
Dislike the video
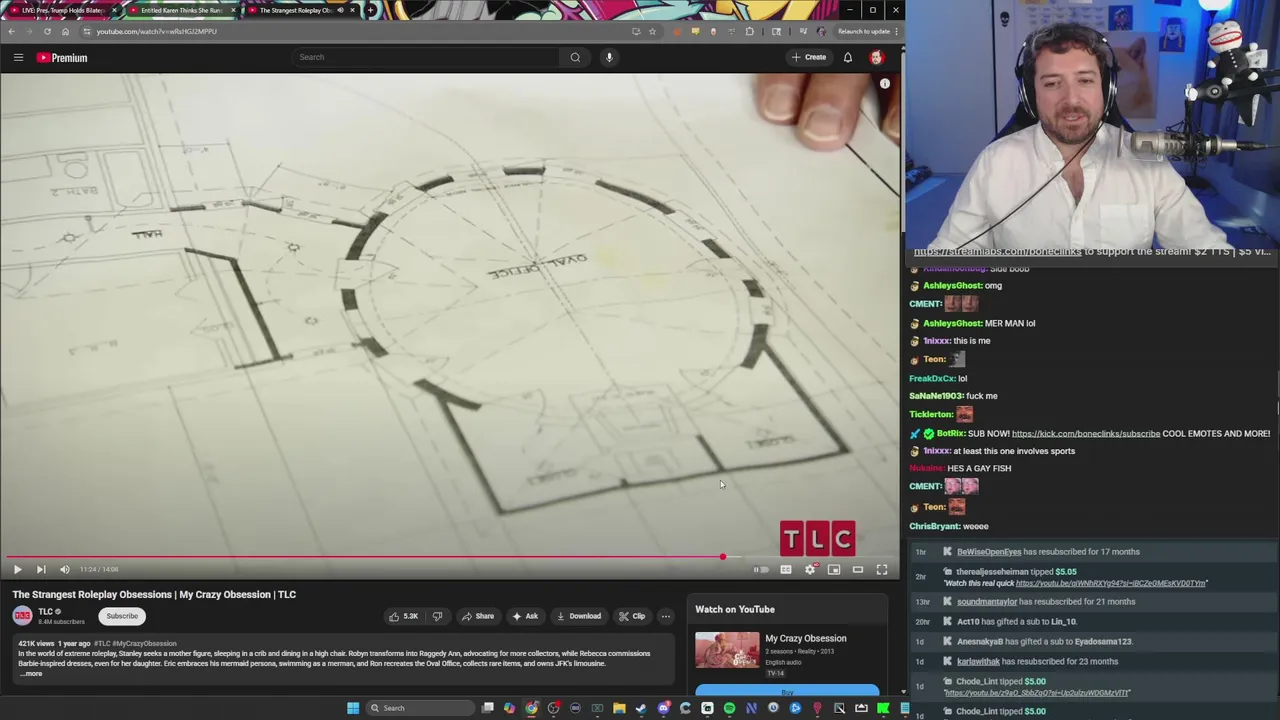click(x=437, y=616)
